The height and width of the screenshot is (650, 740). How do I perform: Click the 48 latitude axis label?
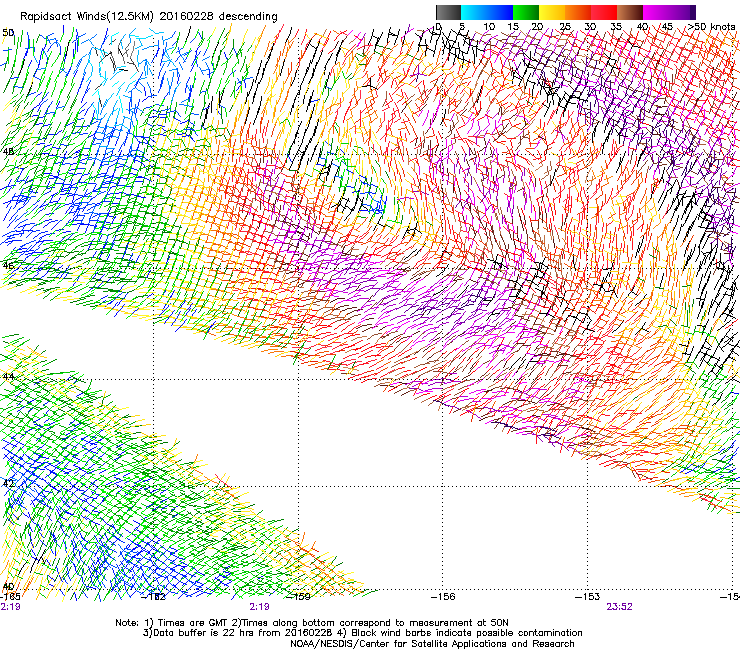8,152
